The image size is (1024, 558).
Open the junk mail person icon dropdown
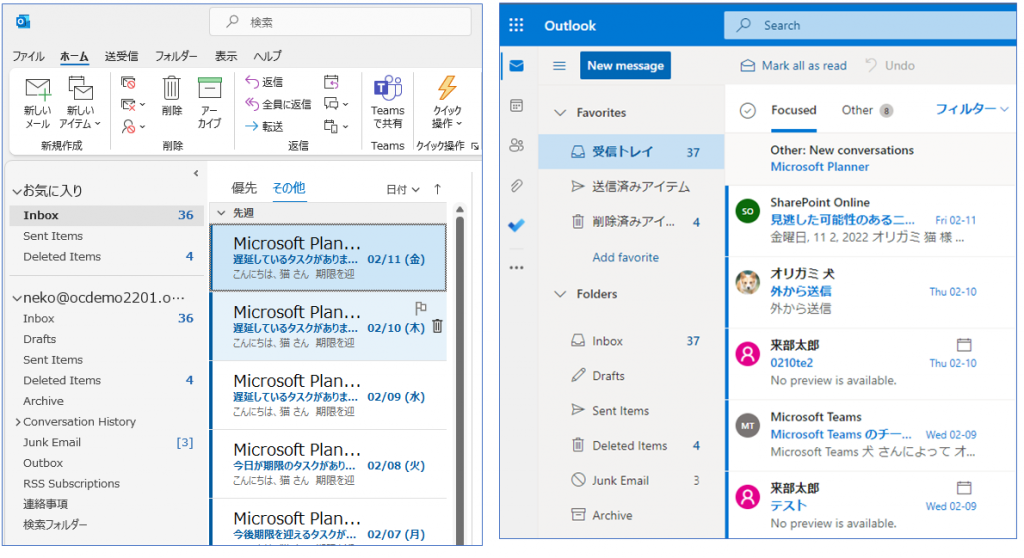tap(133, 127)
